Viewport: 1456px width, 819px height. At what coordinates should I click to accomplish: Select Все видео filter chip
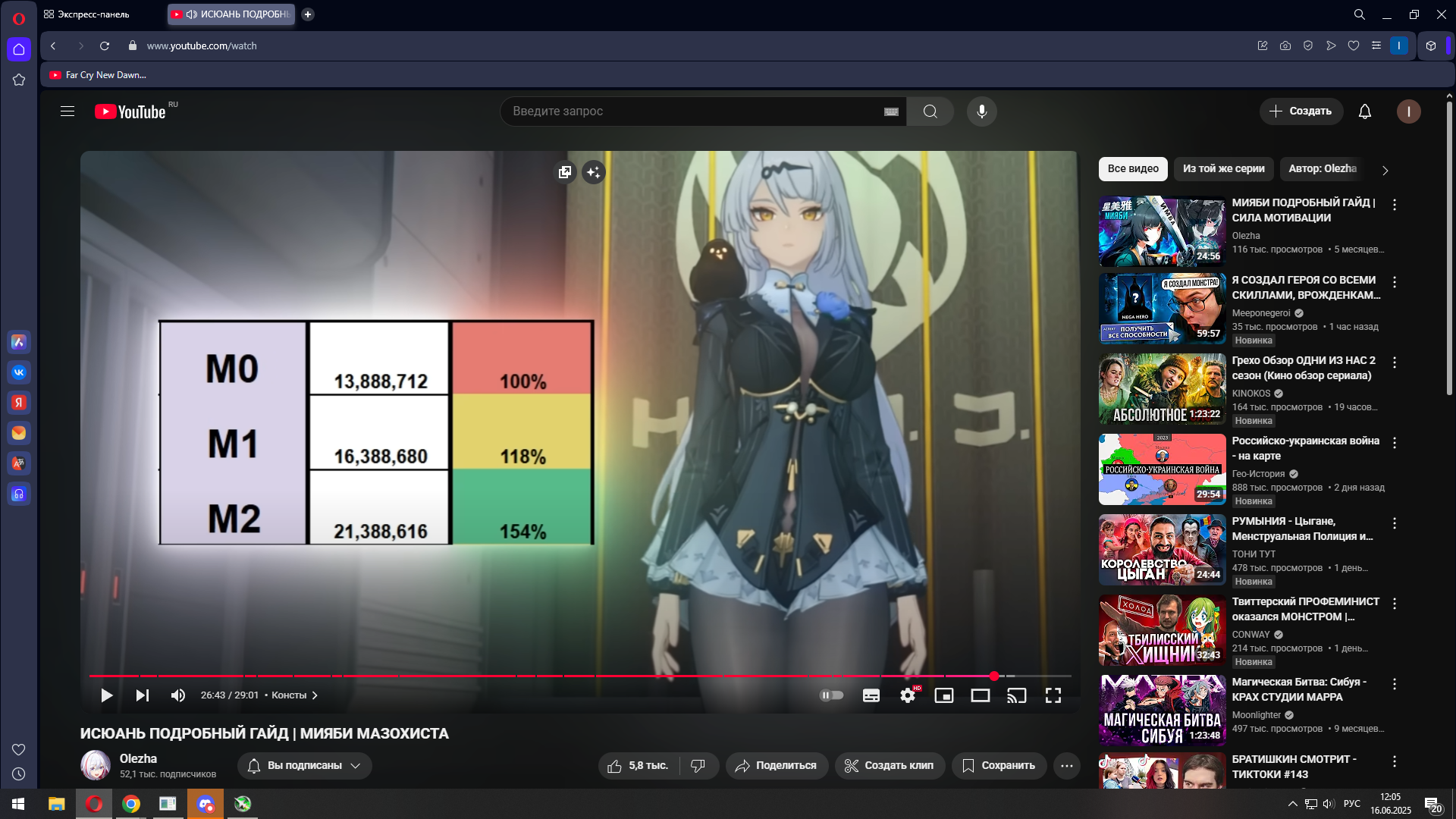pos(1133,169)
